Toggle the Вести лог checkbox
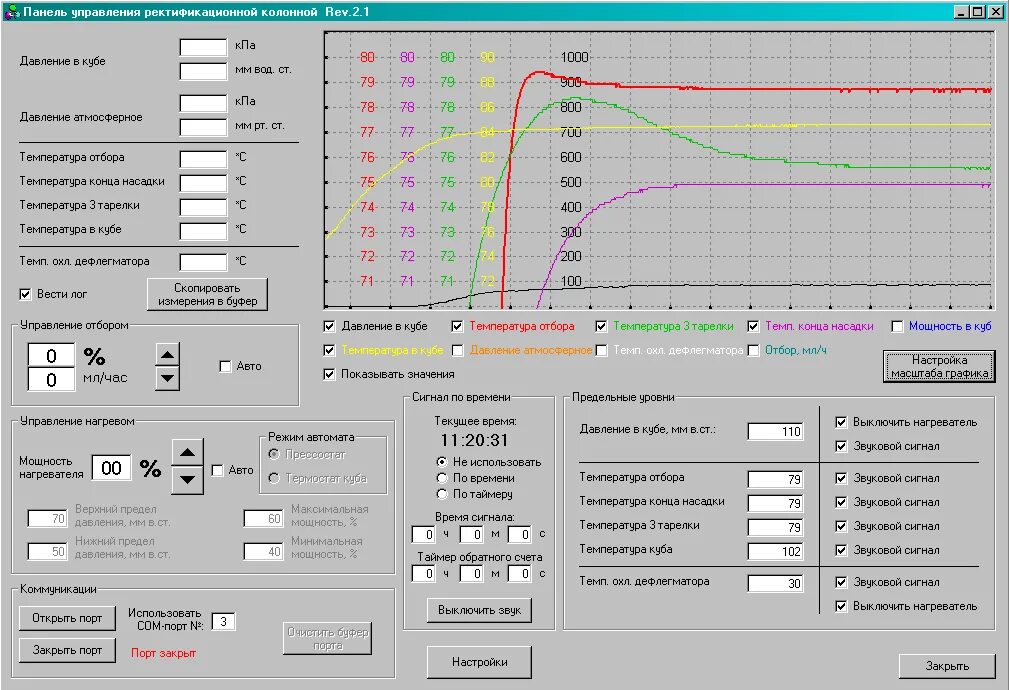1009x690 pixels. 26,294
